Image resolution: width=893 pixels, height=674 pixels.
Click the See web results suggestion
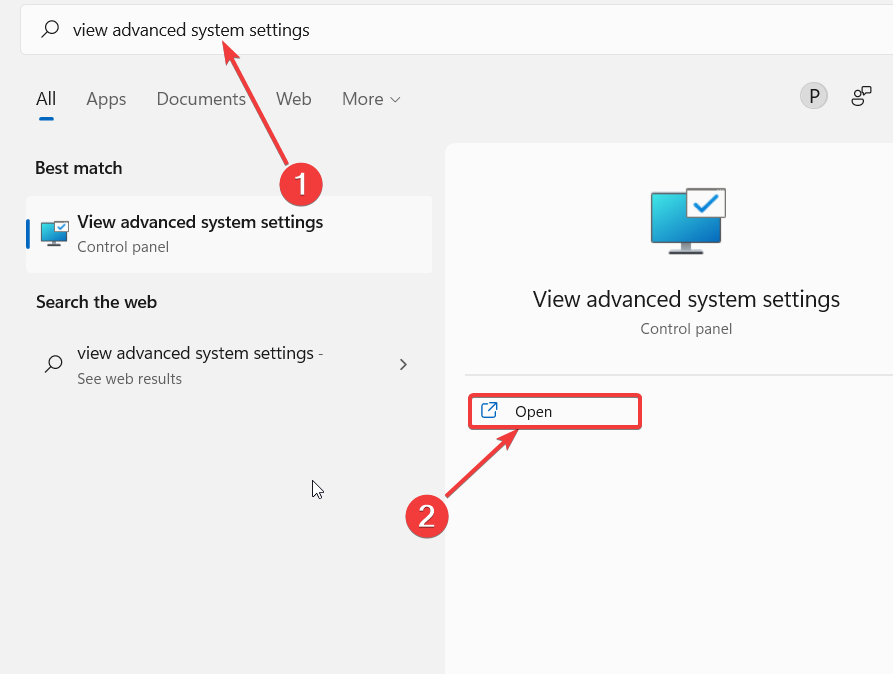point(131,378)
